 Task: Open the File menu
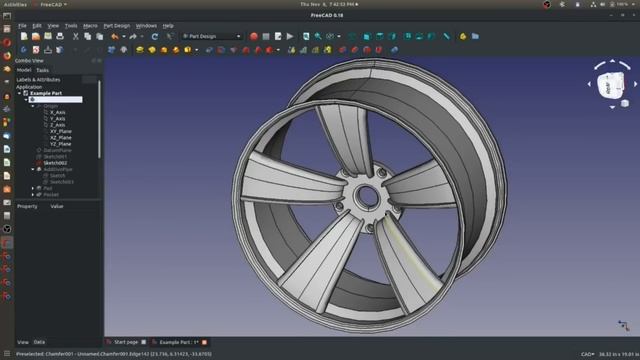point(22,26)
